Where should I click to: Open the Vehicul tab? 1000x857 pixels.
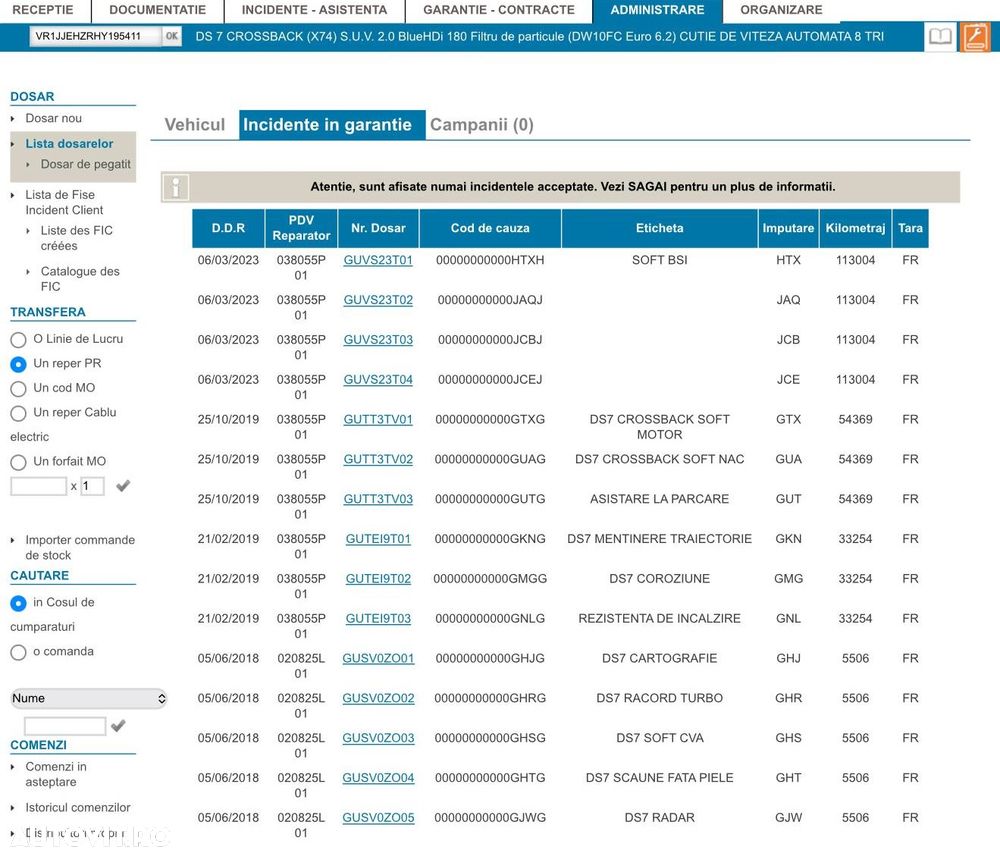coord(195,125)
